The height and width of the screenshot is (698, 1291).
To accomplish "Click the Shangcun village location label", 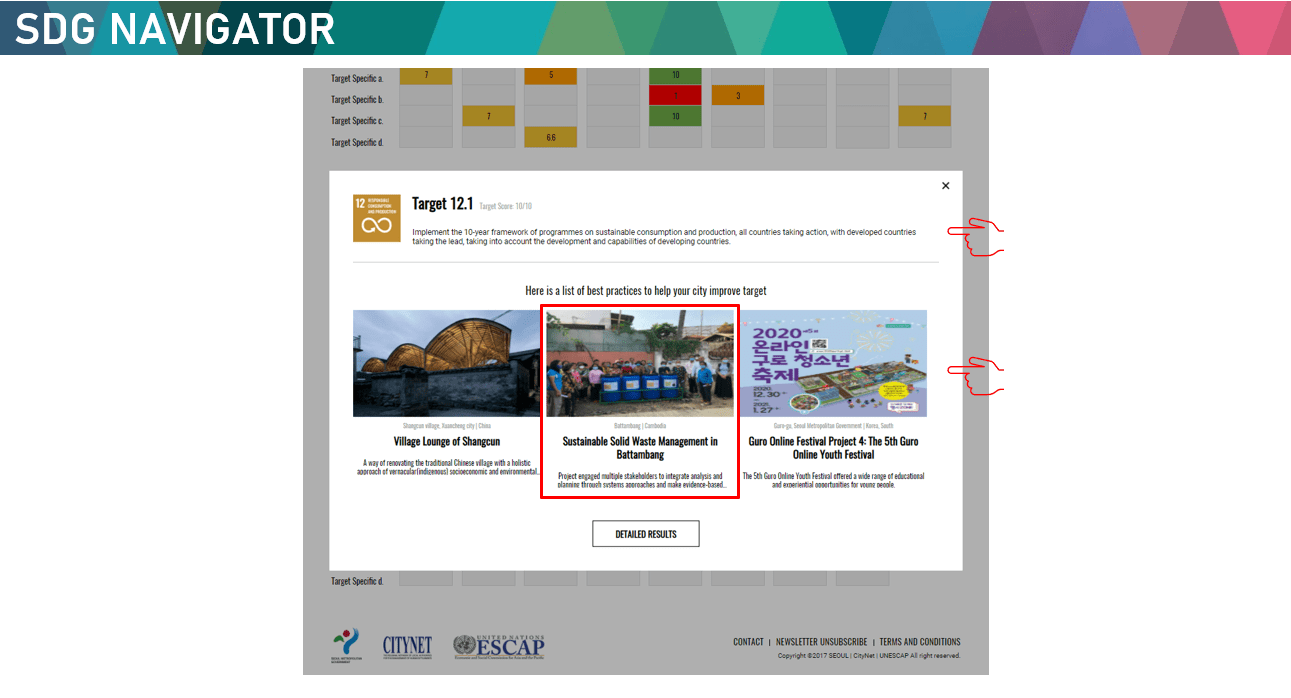I will tap(447, 426).
